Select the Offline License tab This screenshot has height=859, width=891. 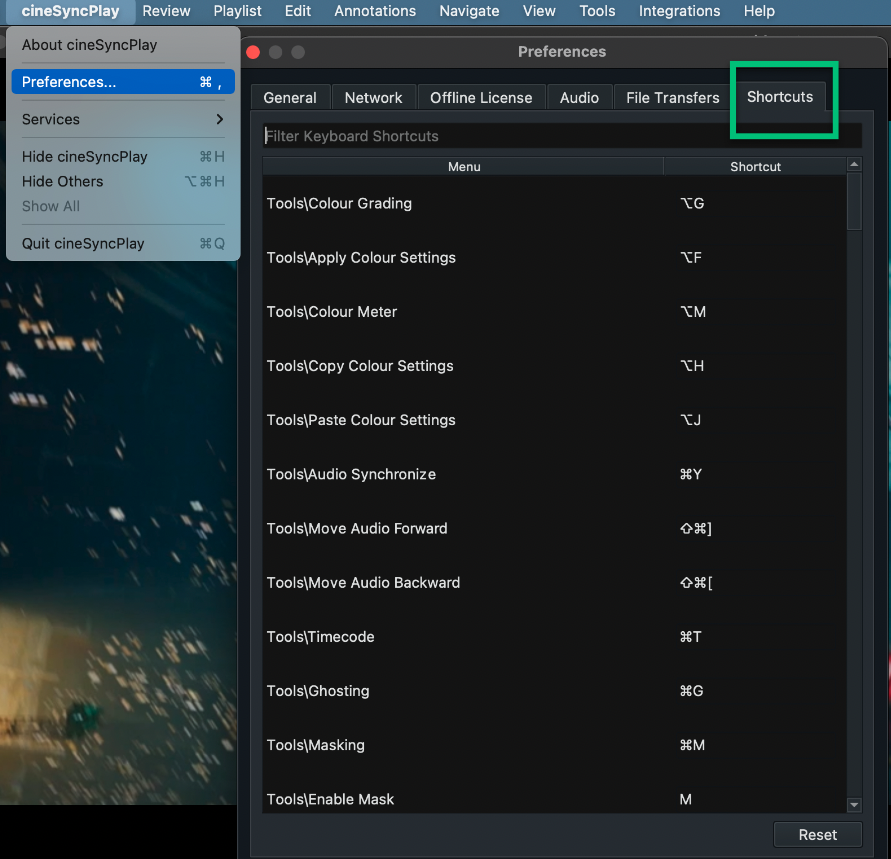coord(481,97)
